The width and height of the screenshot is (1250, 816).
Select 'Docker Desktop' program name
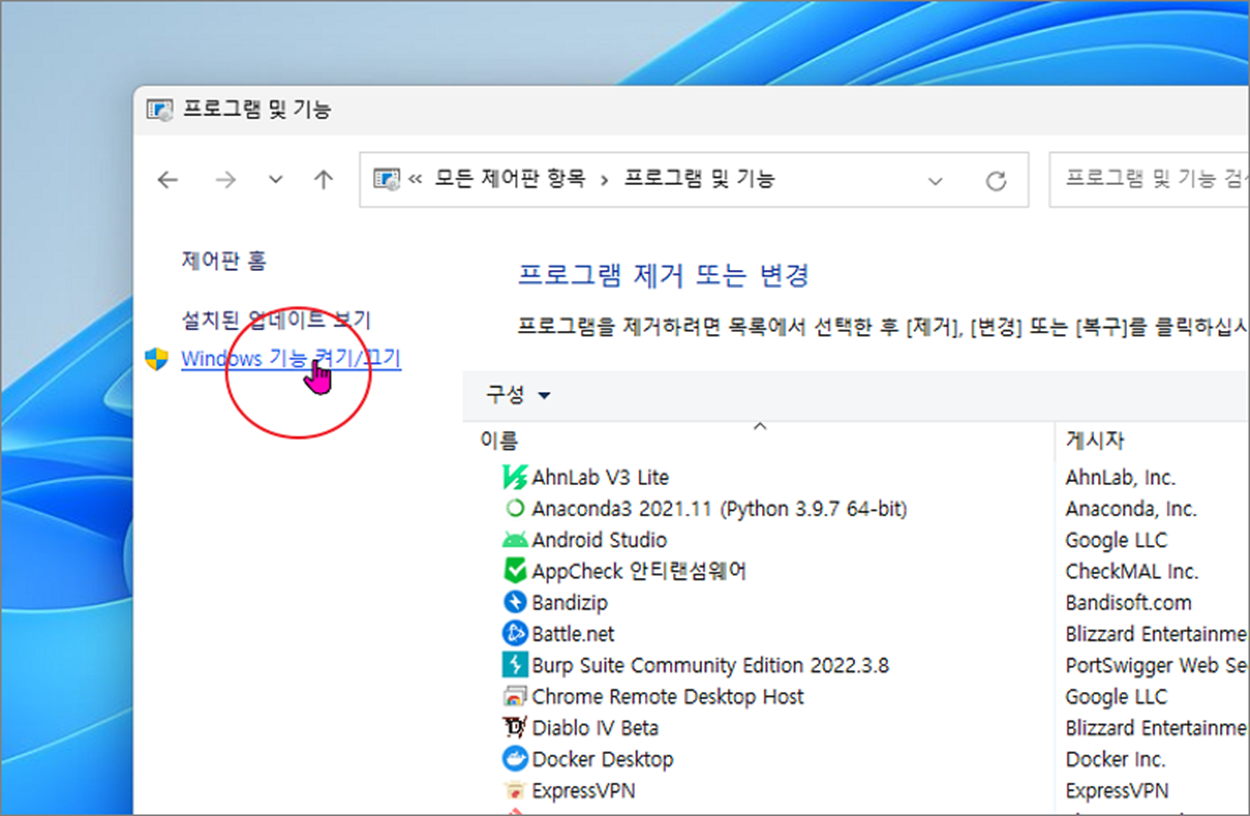click(602, 759)
